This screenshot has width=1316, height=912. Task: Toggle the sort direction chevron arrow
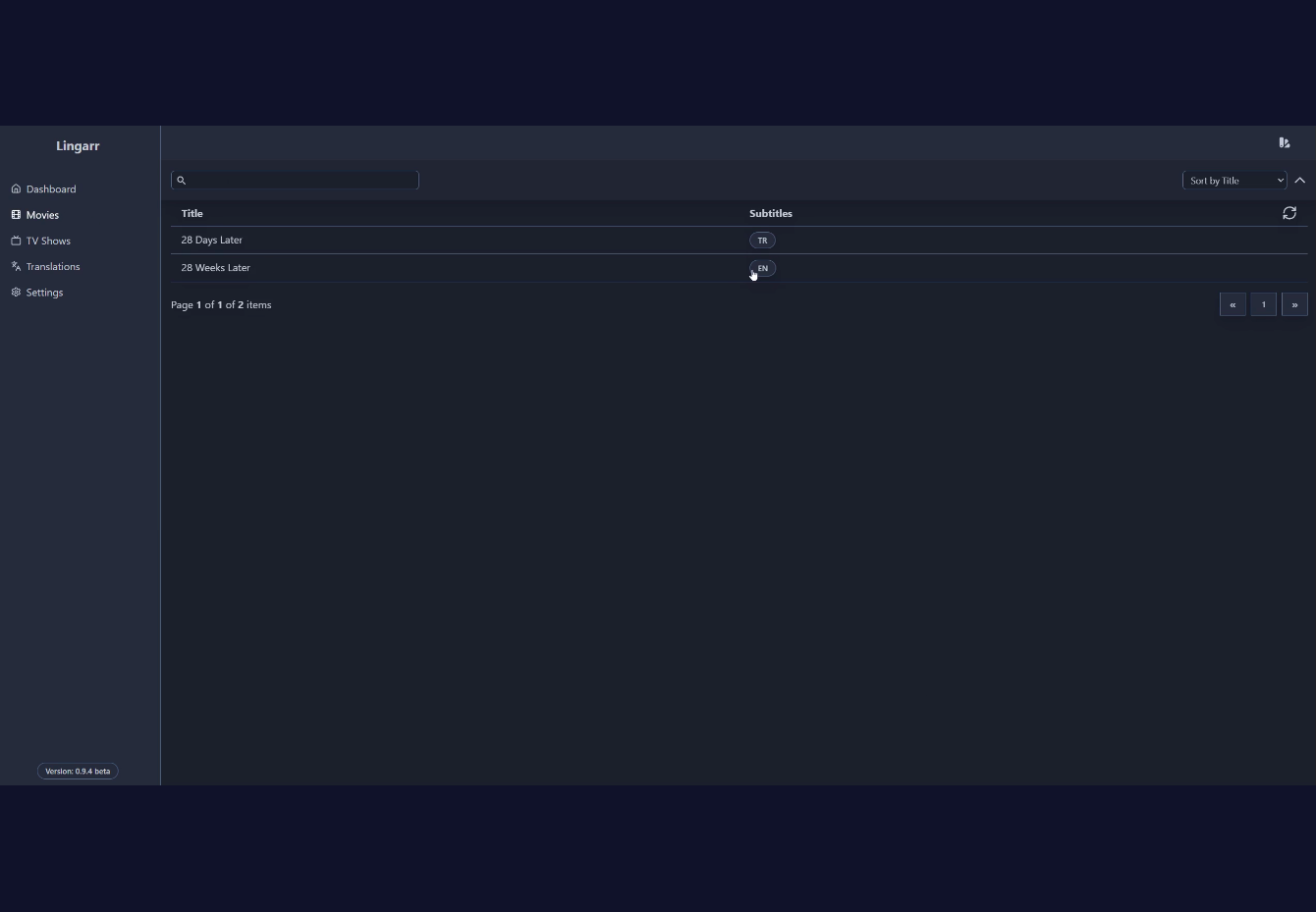pos(1300,180)
